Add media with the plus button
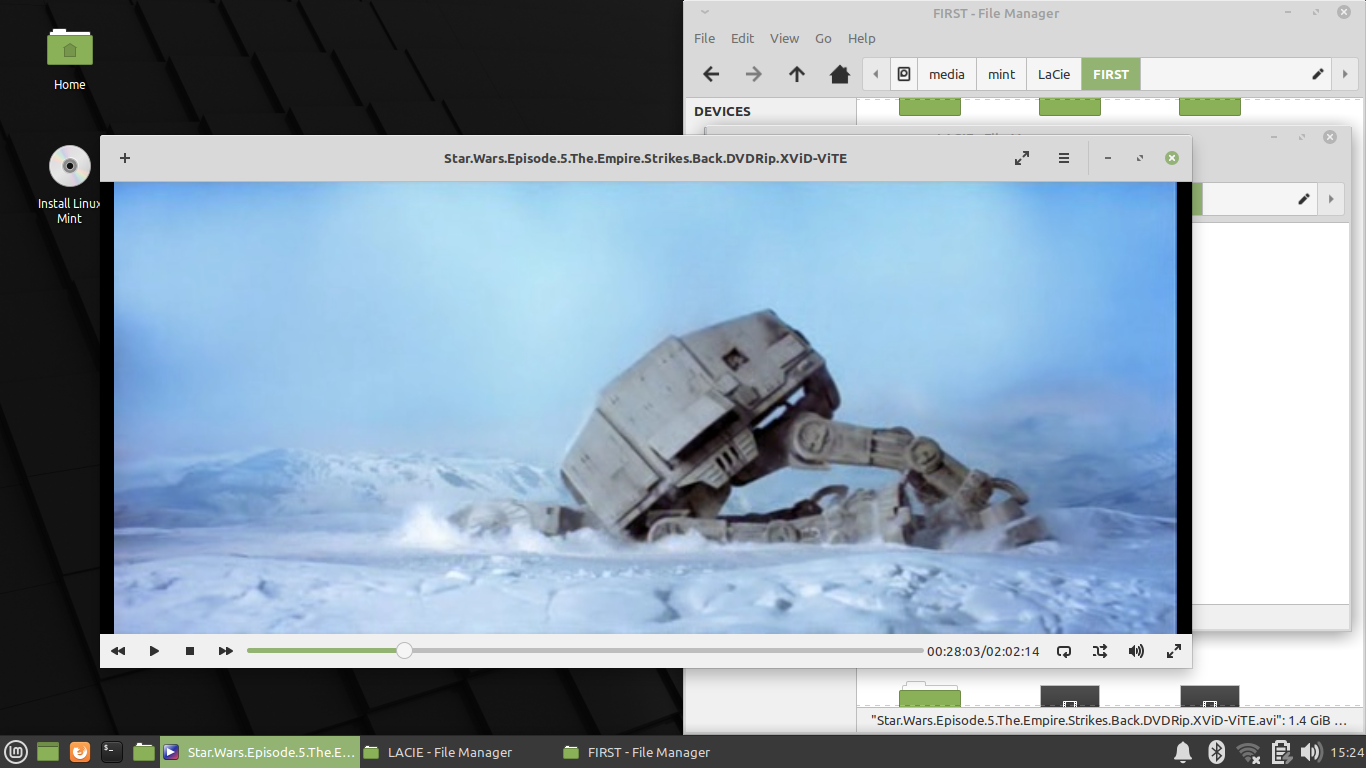 [125, 158]
